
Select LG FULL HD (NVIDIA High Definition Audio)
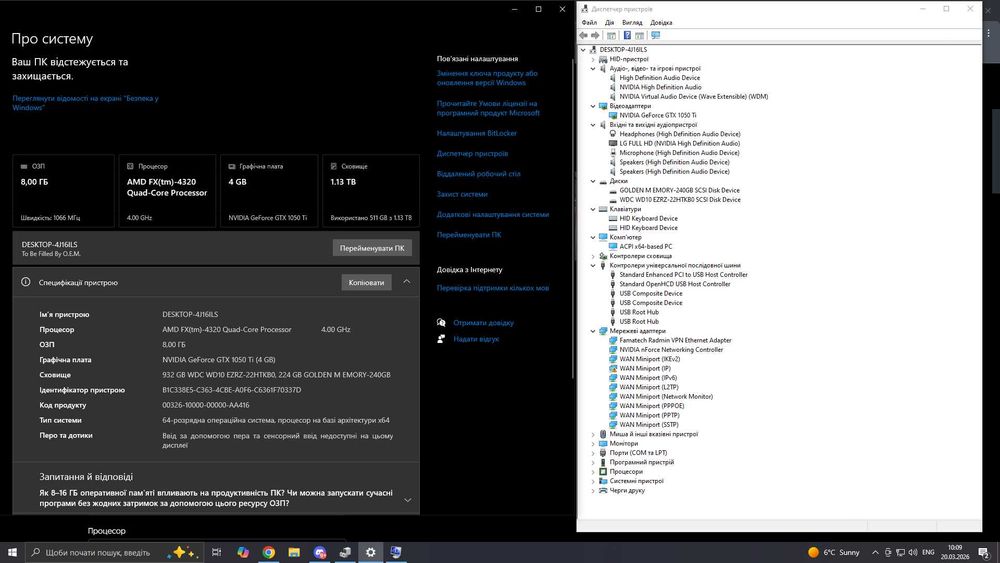(679, 143)
